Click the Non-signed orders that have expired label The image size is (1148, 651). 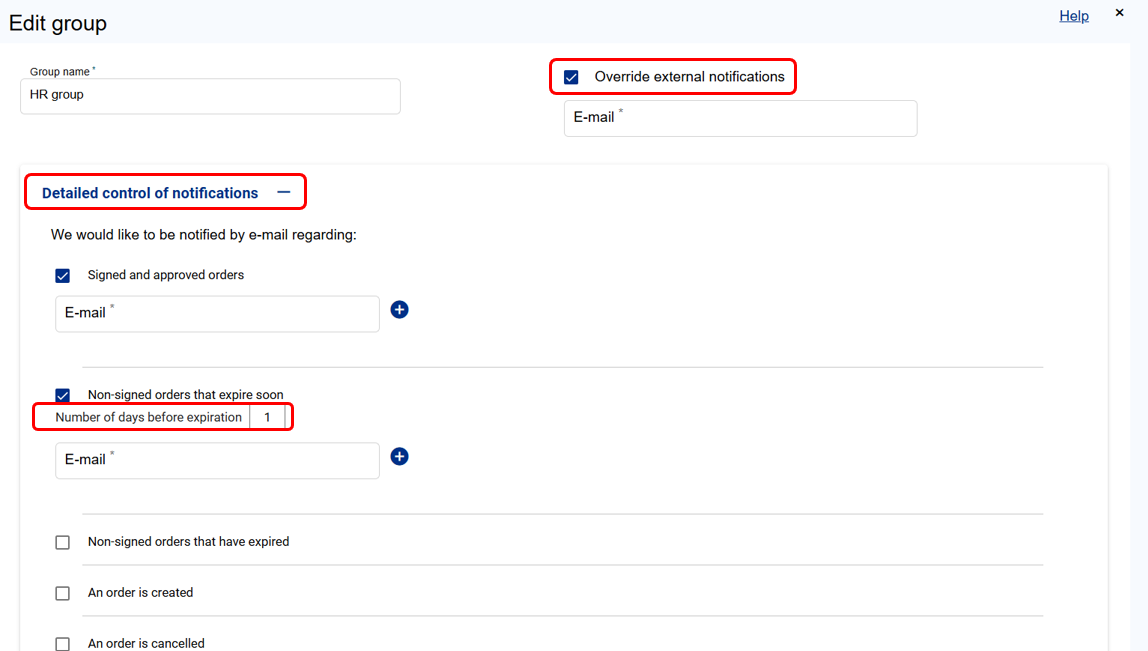pyautogui.click(x=188, y=542)
